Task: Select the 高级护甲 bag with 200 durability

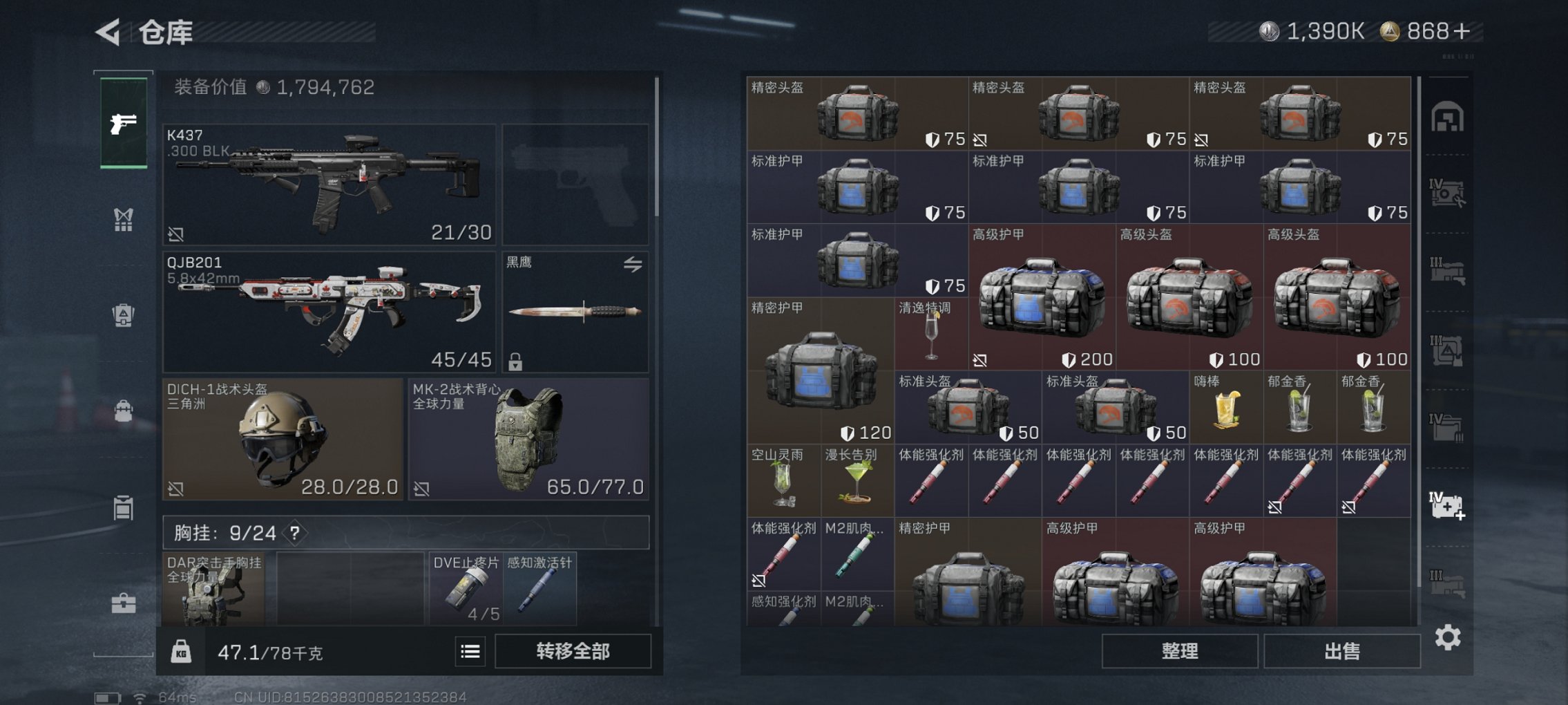Action: 1042,297
